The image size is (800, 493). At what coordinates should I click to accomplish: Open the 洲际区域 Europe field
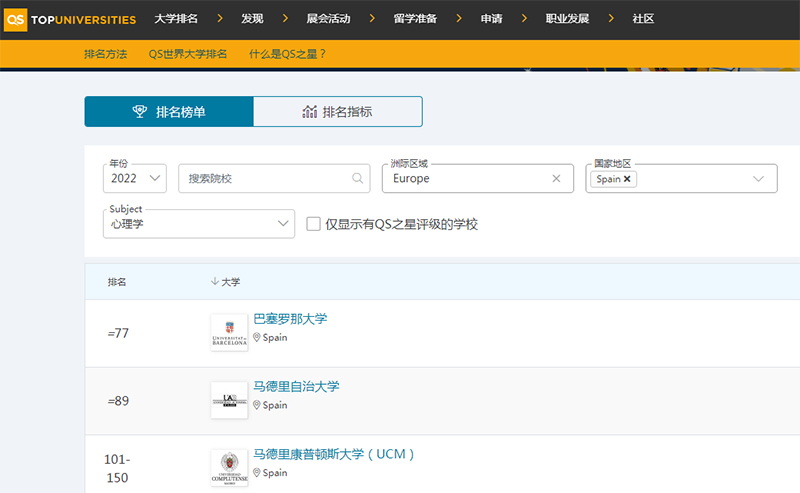tap(478, 178)
